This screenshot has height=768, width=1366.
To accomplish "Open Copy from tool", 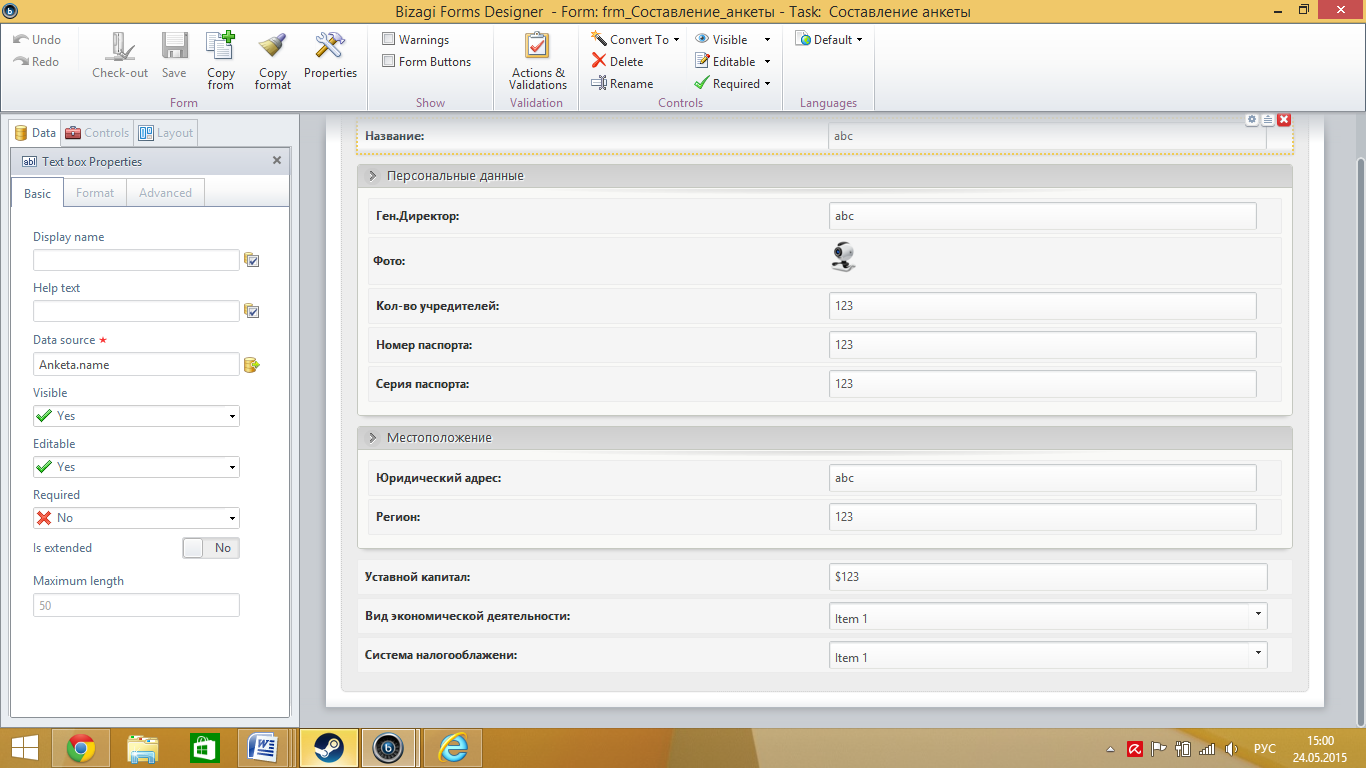I will point(221,60).
